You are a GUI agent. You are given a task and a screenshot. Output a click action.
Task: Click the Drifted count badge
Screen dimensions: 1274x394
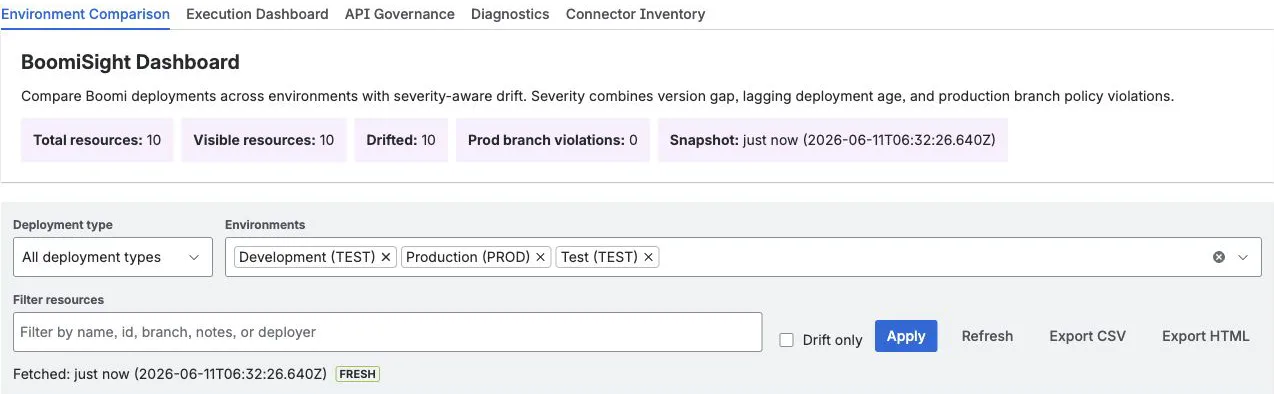(x=401, y=140)
